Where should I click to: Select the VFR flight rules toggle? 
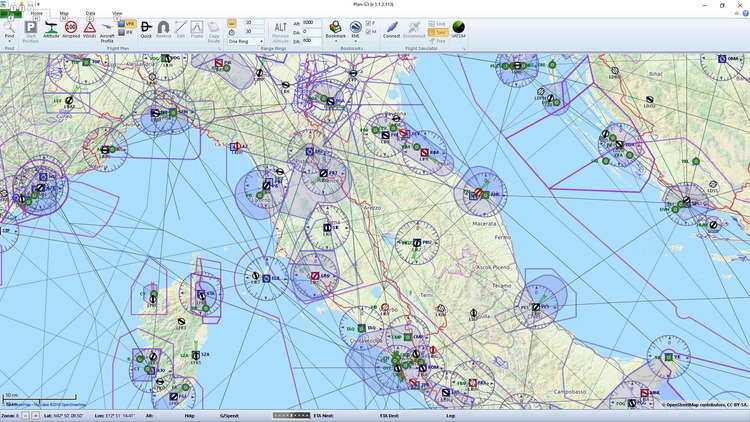(x=126, y=22)
